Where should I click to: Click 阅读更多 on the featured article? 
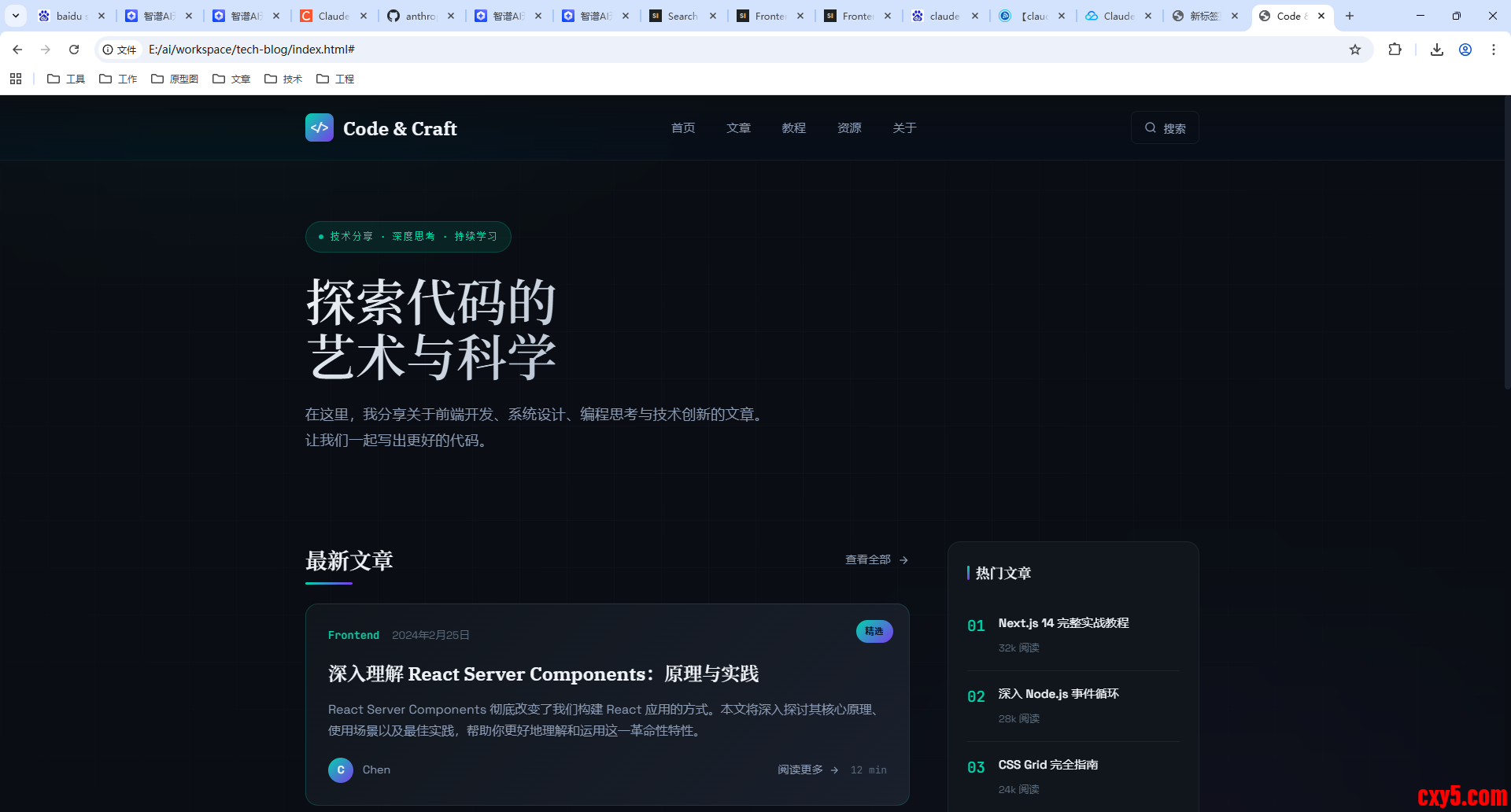pyautogui.click(x=808, y=770)
